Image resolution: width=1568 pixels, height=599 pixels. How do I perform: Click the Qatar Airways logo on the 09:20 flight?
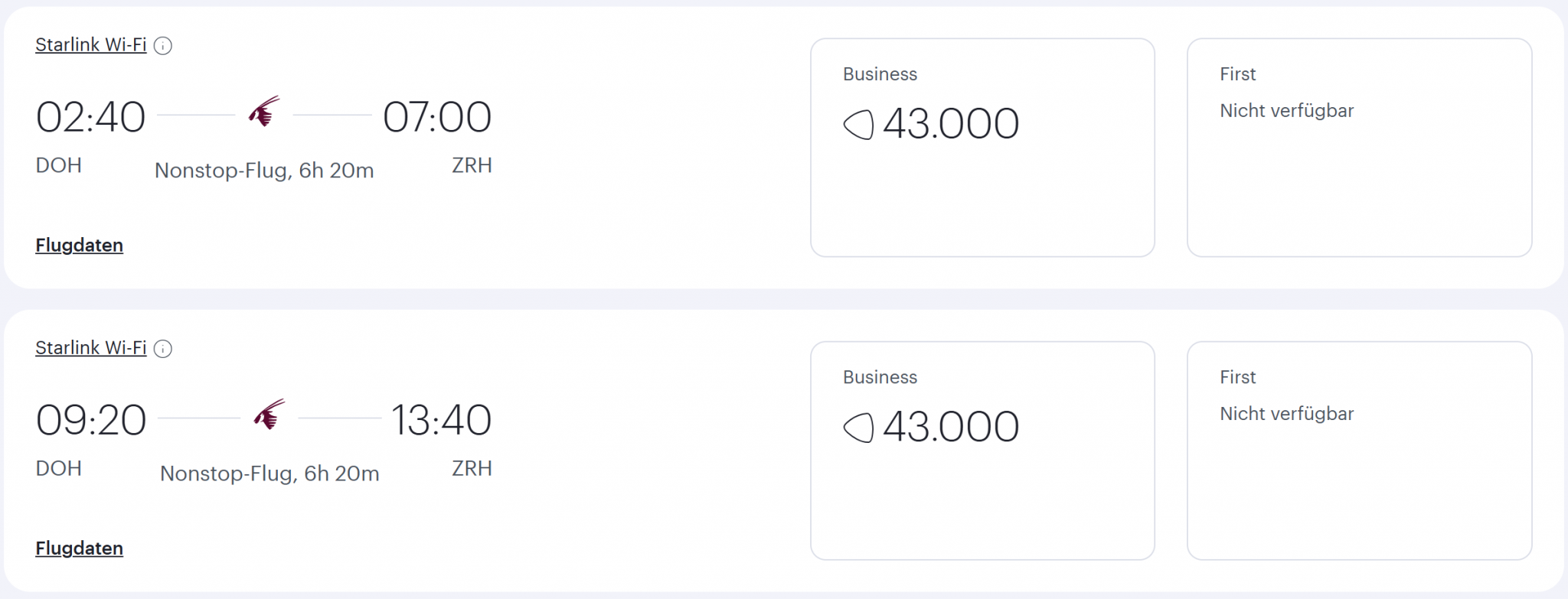click(x=269, y=415)
